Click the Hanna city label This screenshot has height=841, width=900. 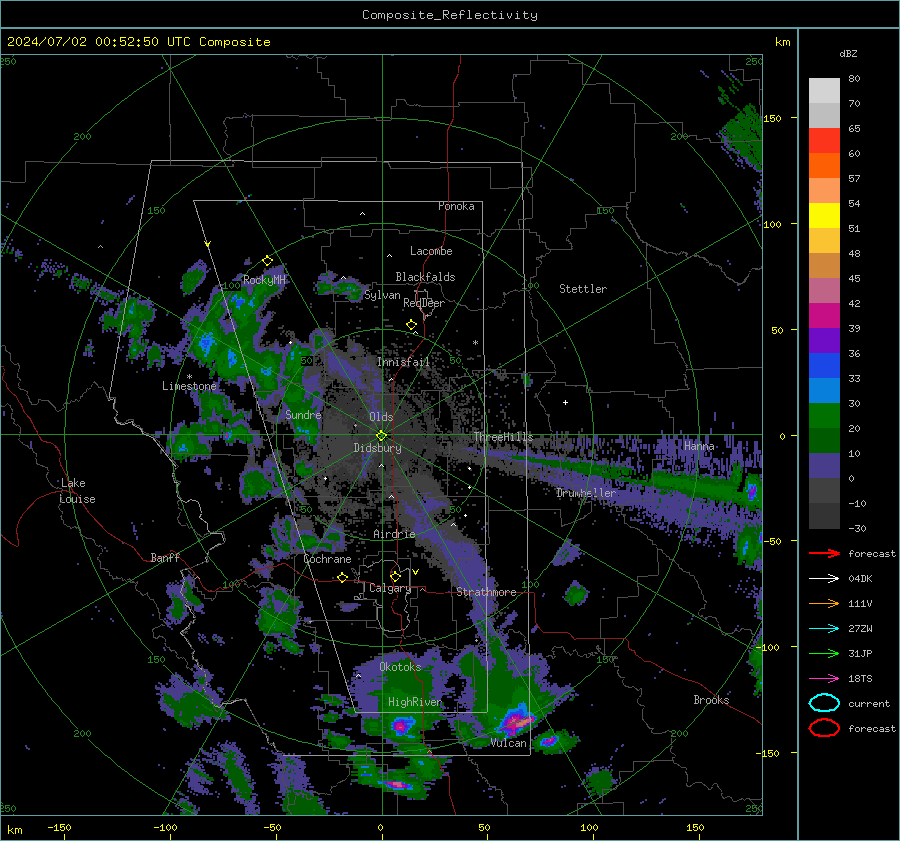[699, 446]
